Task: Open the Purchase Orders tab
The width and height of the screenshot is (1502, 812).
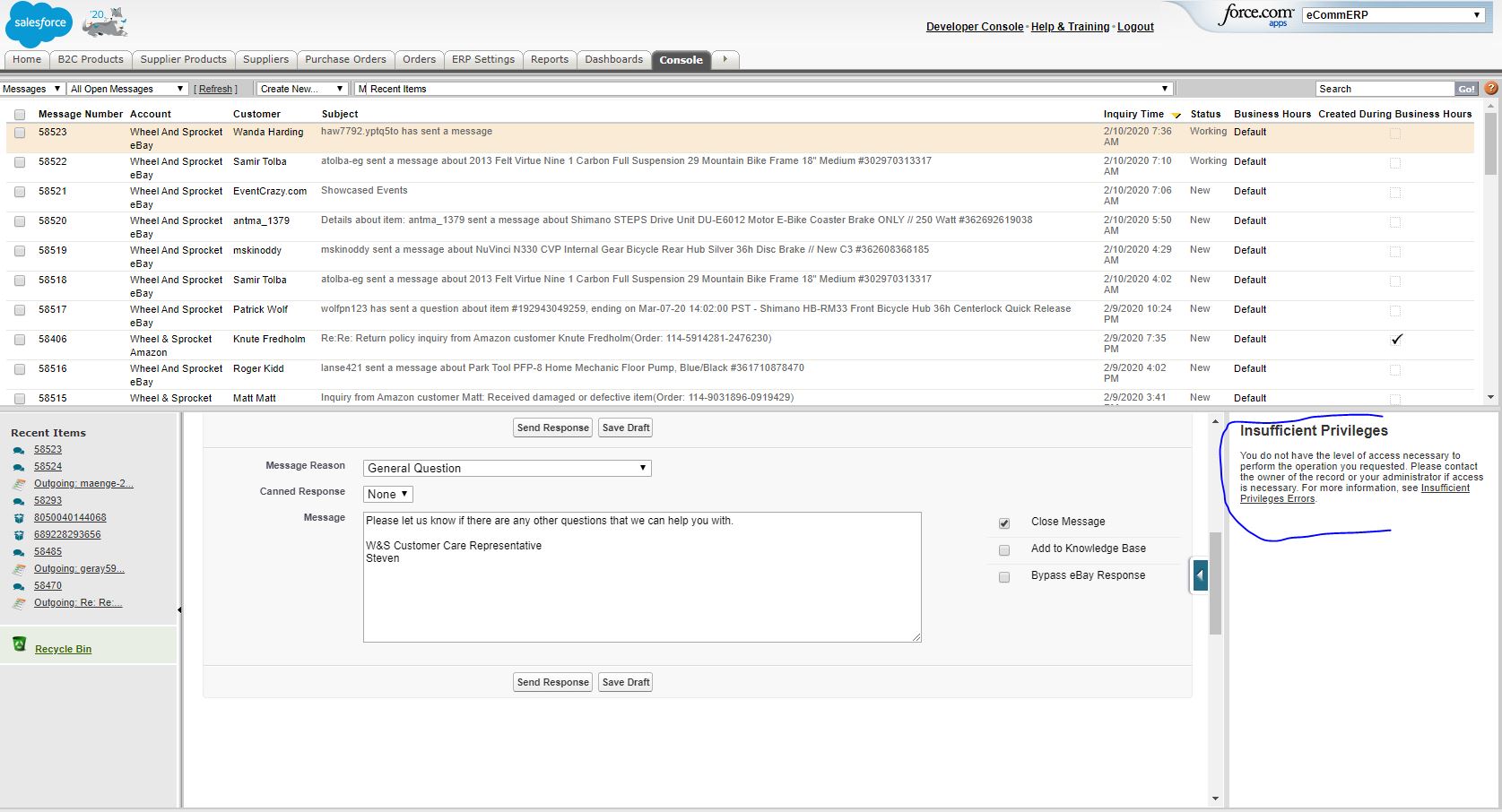Action: (345, 59)
